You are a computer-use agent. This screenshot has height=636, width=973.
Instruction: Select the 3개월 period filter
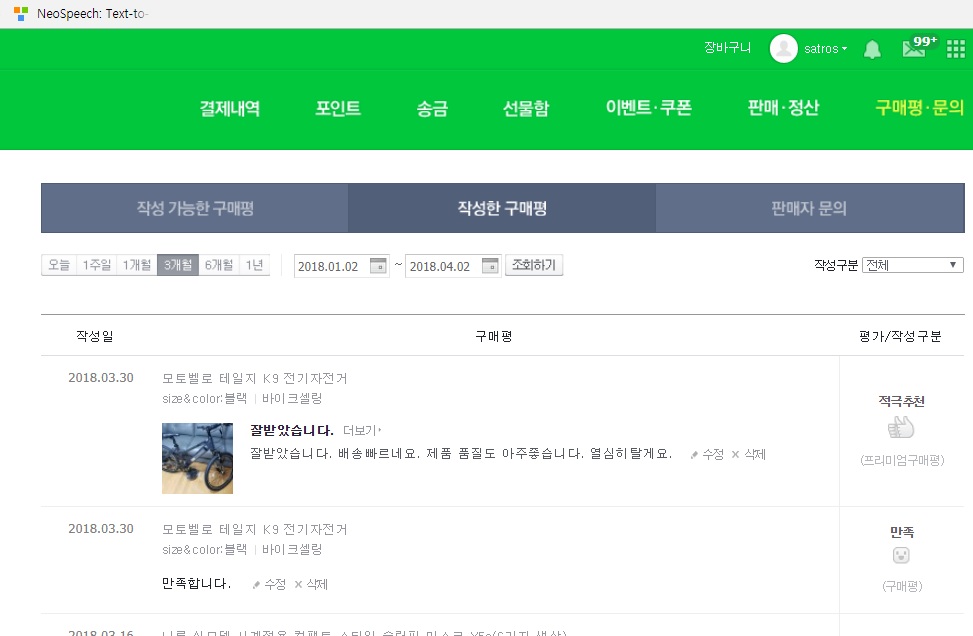[178, 265]
